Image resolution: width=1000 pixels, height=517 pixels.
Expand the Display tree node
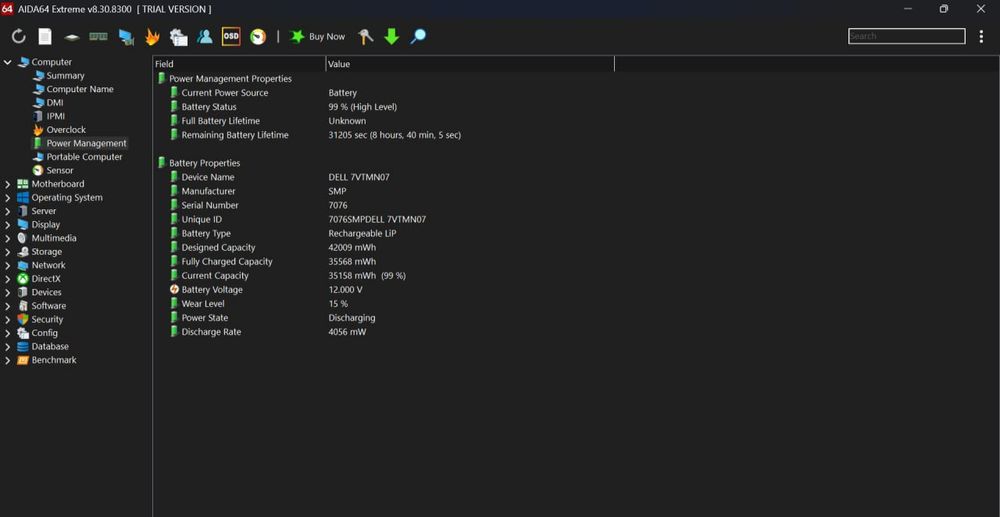pyautogui.click(x=8, y=225)
